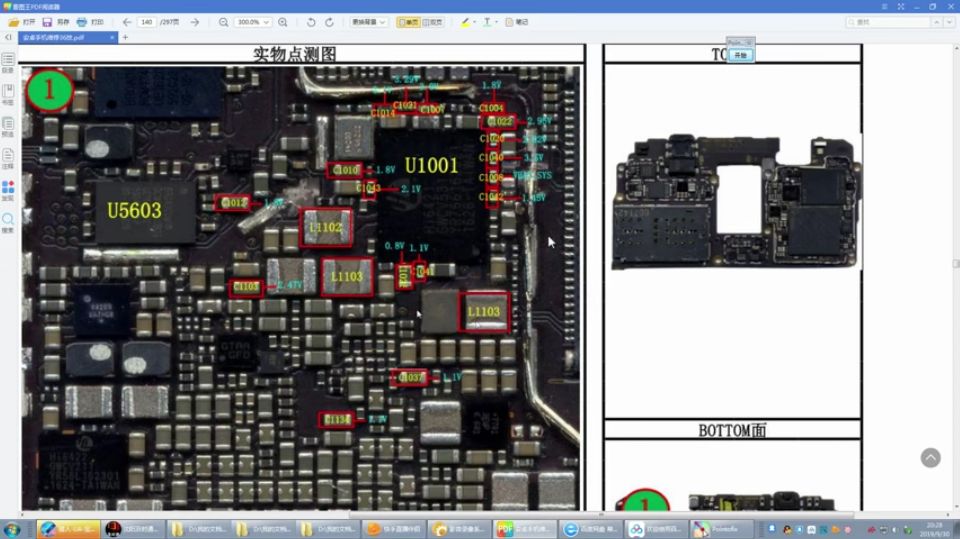Expand the underline tool dropdown arrow
The width and height of the screenshot is (960, 539).
(x=497, y=22)
